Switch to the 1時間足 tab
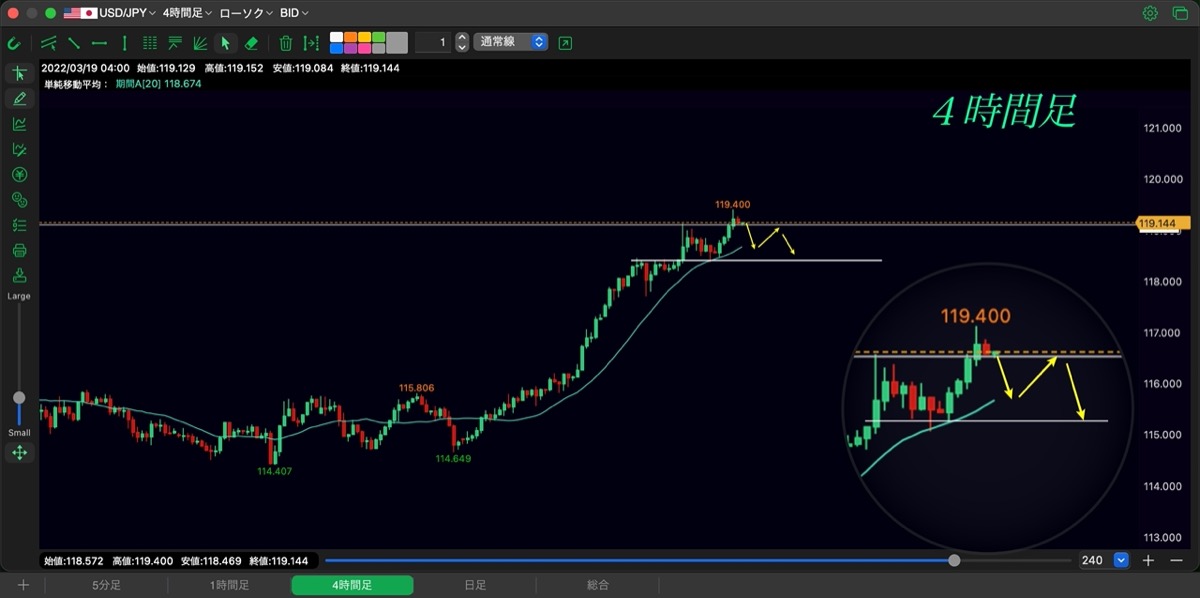 pyautogui.click(x=229, y=585)
